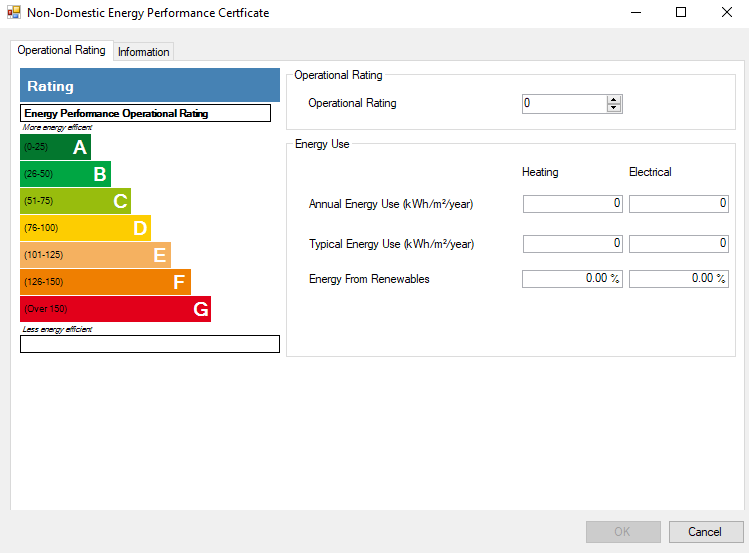Click the yellow D rating band

(85, 228)
